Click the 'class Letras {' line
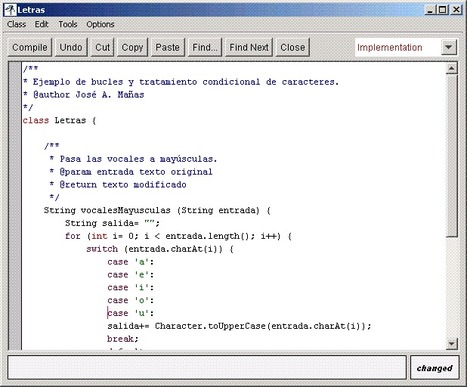 tap(59, 120)
